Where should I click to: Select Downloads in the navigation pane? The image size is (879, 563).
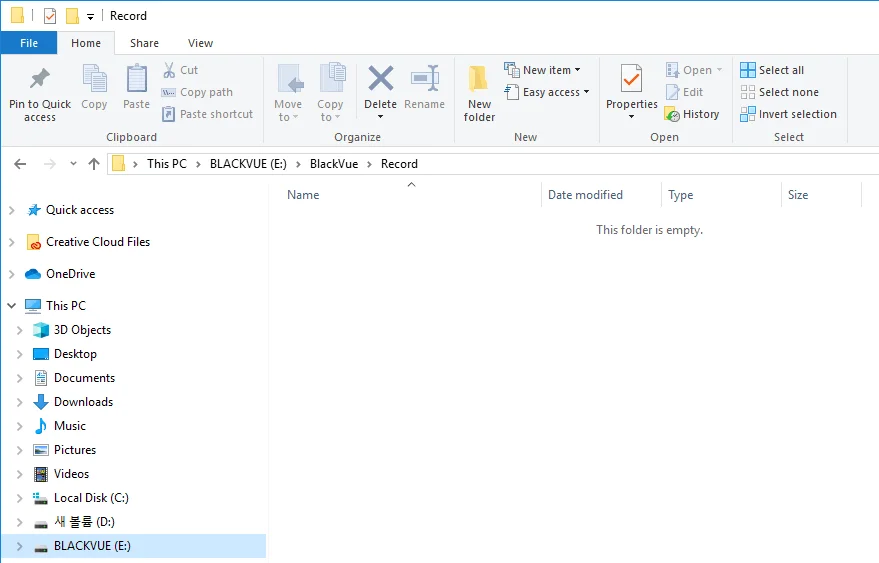pos(83,402)
